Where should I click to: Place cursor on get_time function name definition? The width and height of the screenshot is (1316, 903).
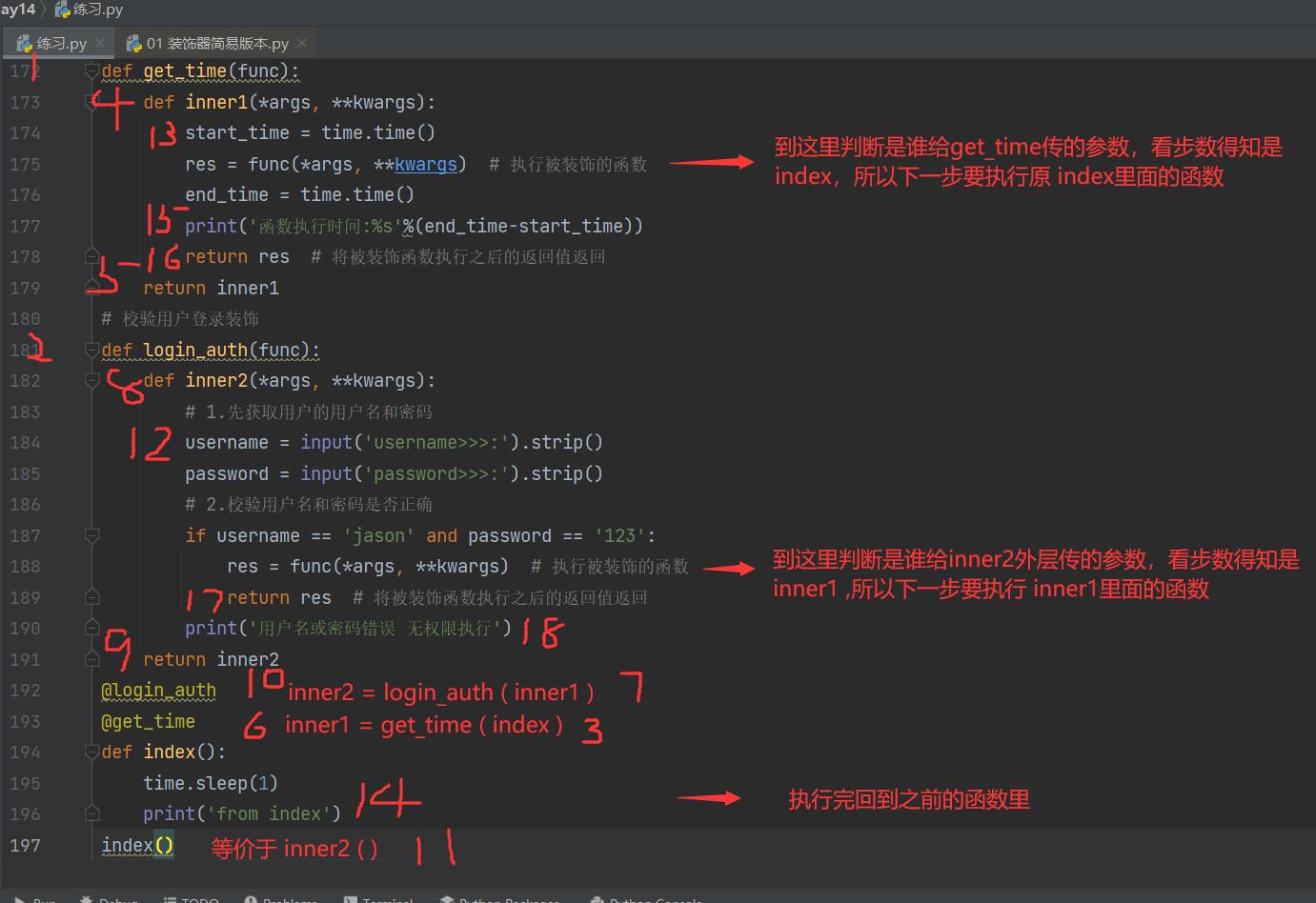(x=185, y=71)
